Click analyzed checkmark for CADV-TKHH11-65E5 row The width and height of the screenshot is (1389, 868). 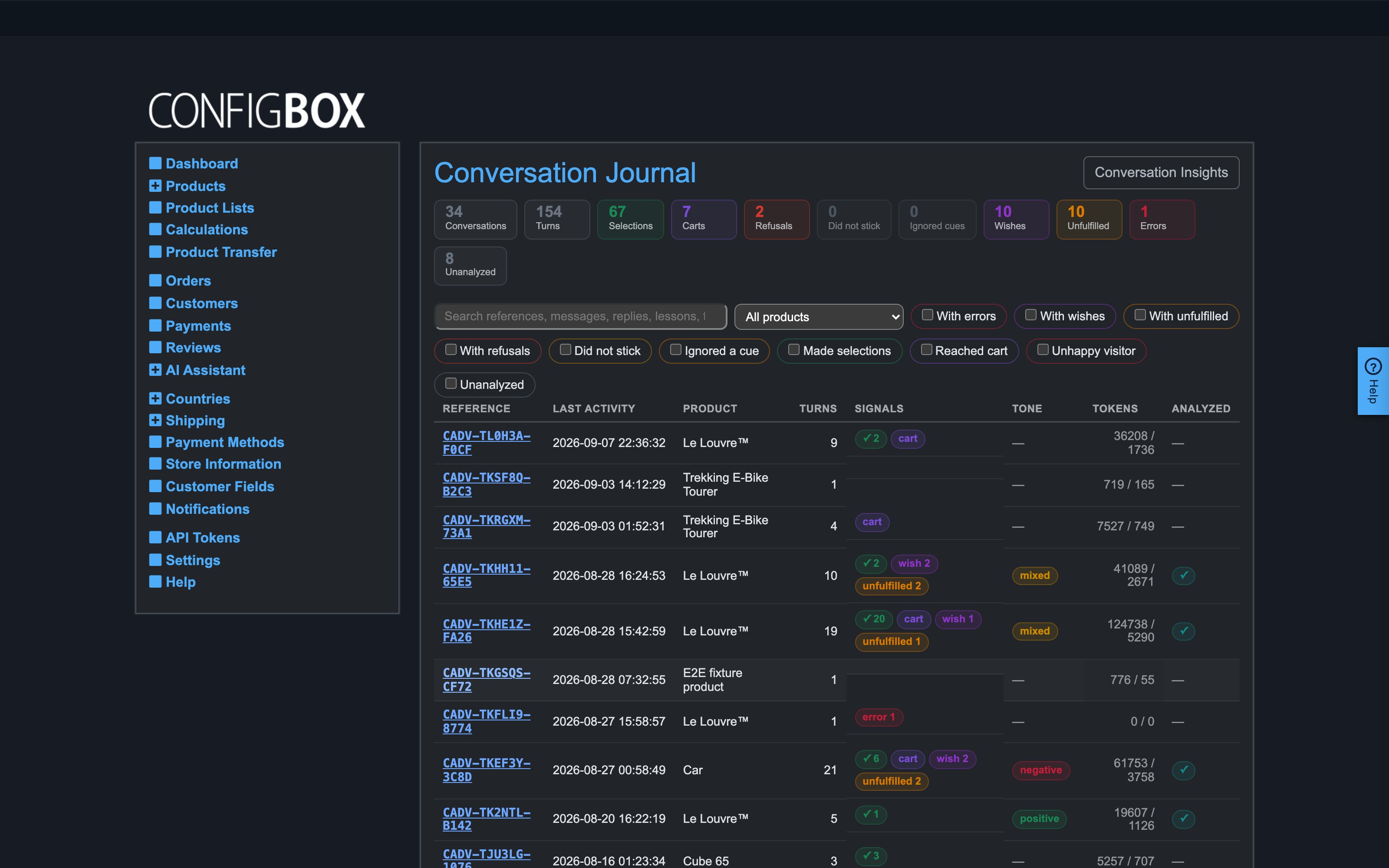[x=1184, y=575]
